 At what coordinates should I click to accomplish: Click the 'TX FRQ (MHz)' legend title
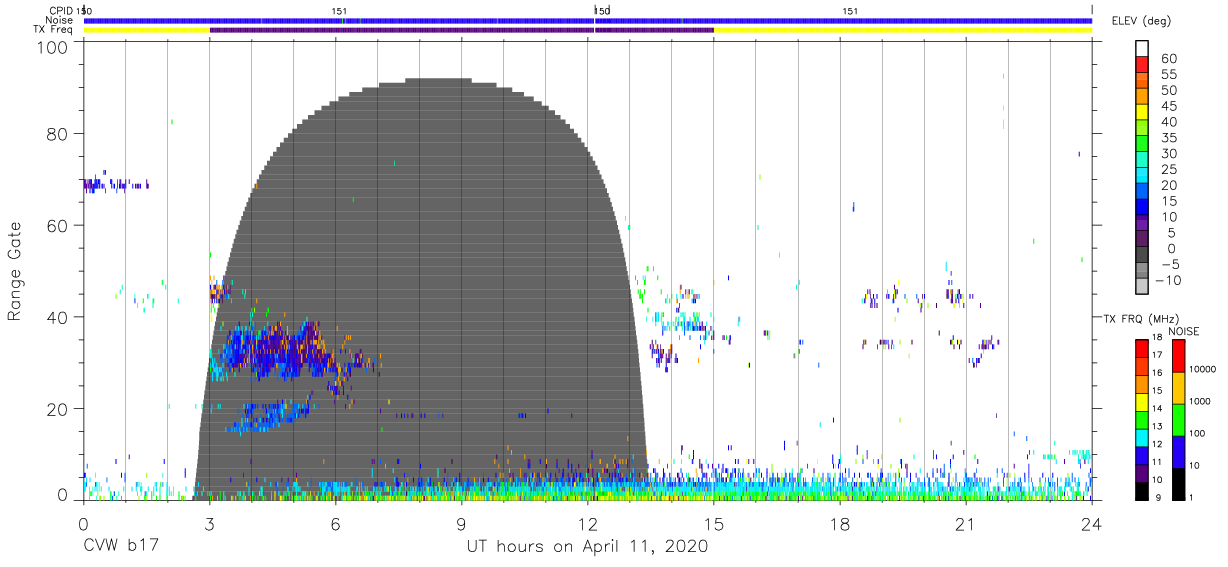tap(1141, 319)
